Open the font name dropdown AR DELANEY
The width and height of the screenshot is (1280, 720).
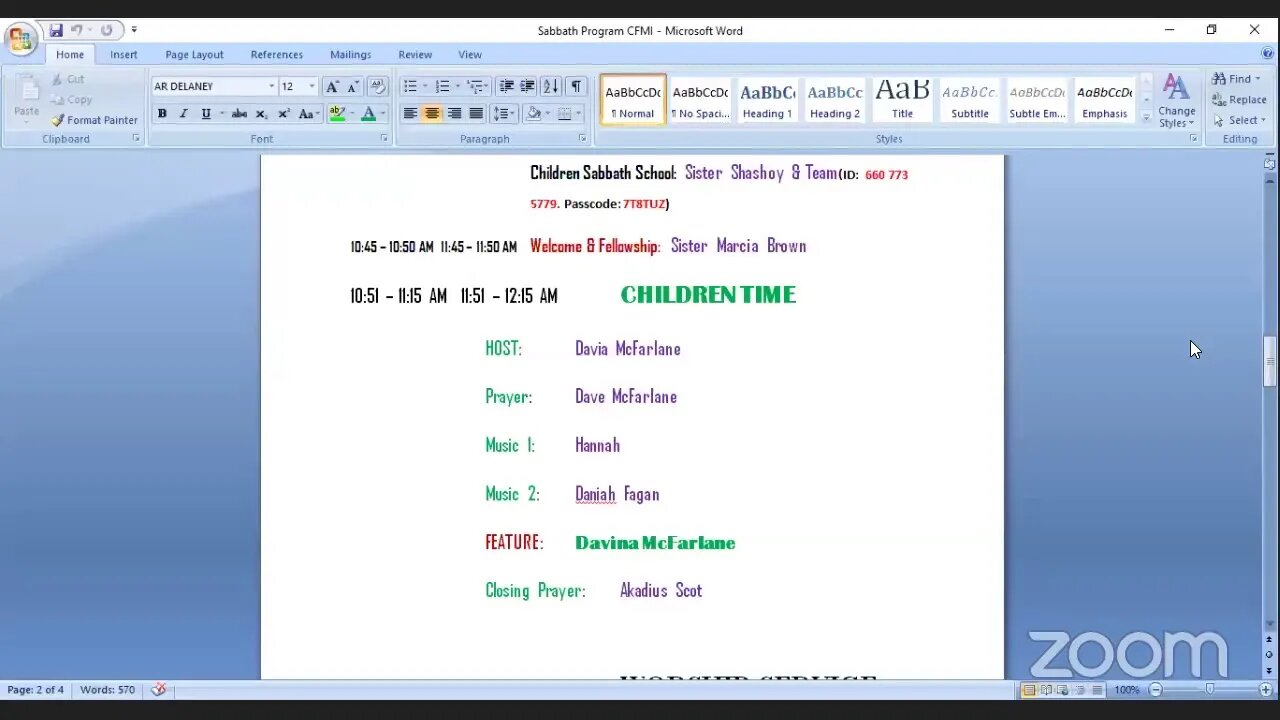[x=270, y=87]
